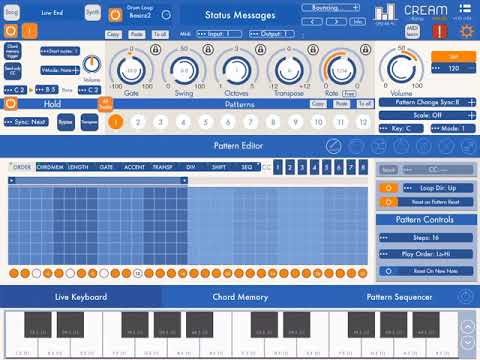Toggle the Transpose button beside Bypass
The height and width of the screenshot is (360, 480).
(x=89, y=122)
